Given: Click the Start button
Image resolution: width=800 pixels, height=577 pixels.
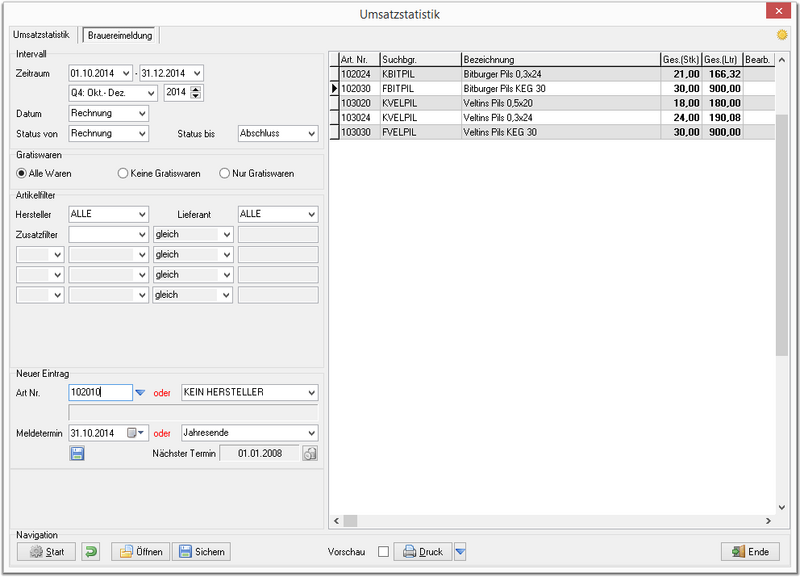Looking at the screenshot, I should click(46, 551).
